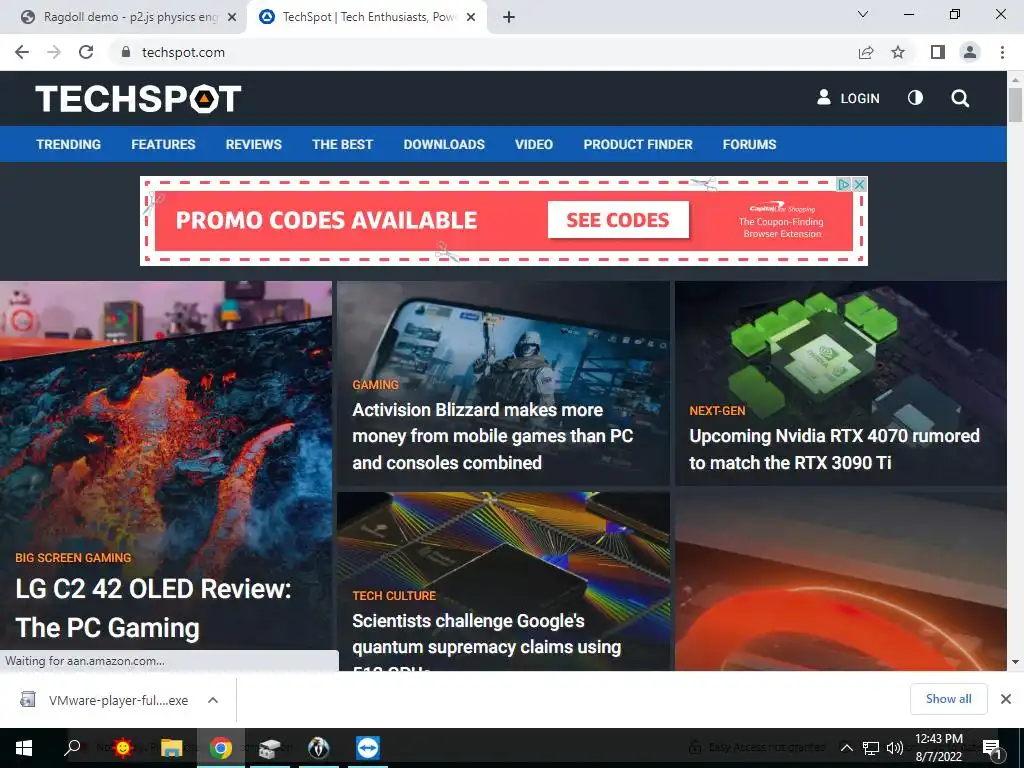Go back to previous page

coord(22,52)
